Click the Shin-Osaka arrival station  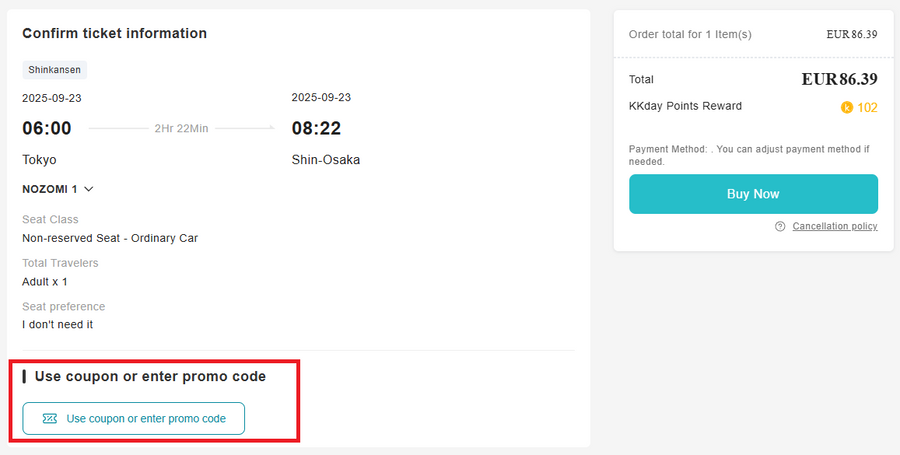pyautogui.click(x=325, y=159)
